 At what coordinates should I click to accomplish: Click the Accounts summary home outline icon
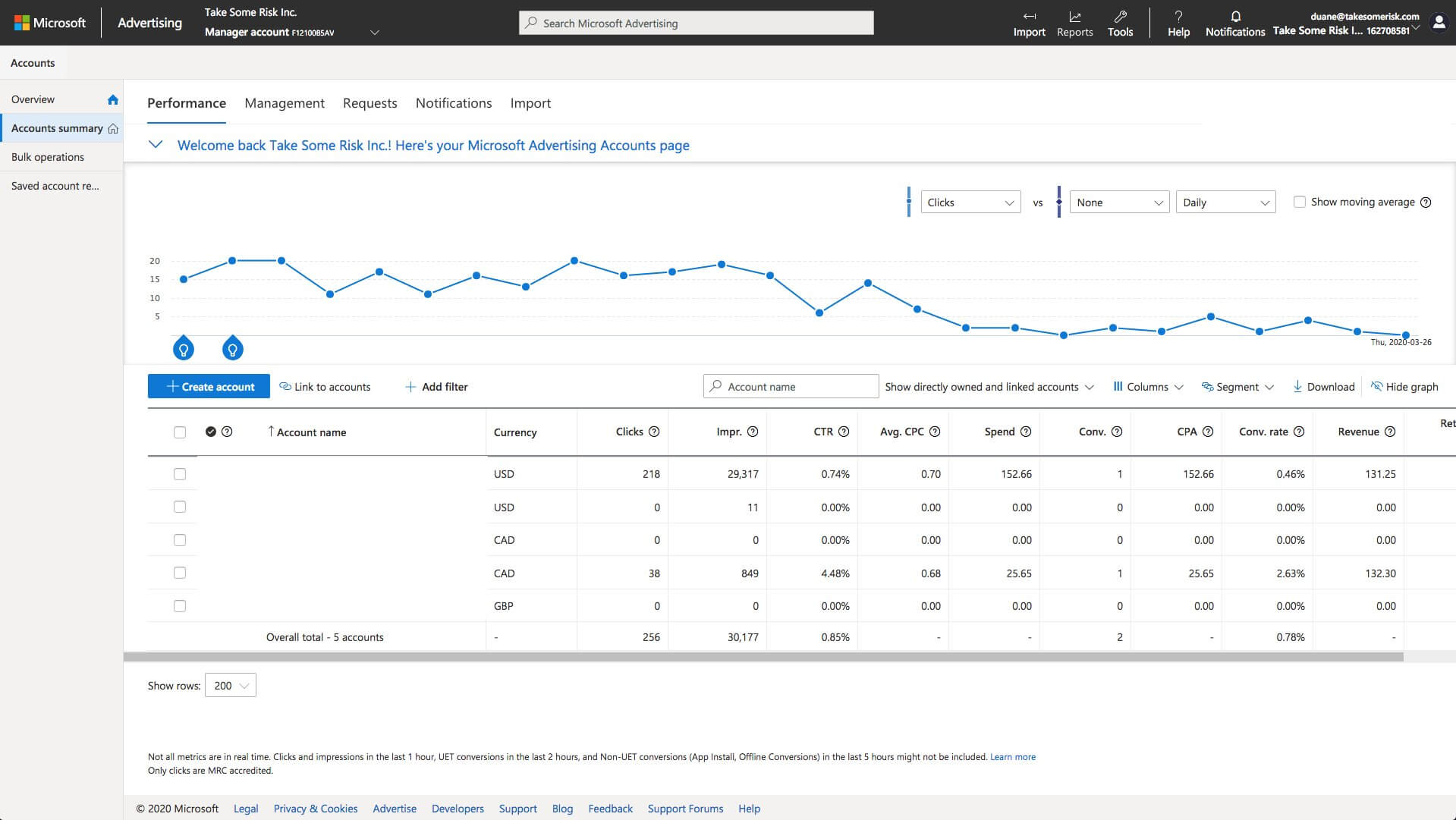click(113, 128)
